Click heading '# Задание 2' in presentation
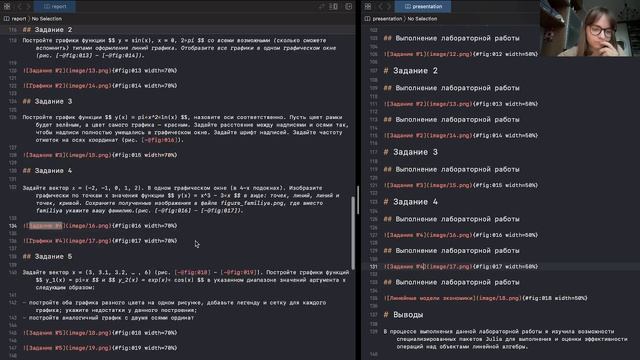640x360 pixels. coord(411,71)
